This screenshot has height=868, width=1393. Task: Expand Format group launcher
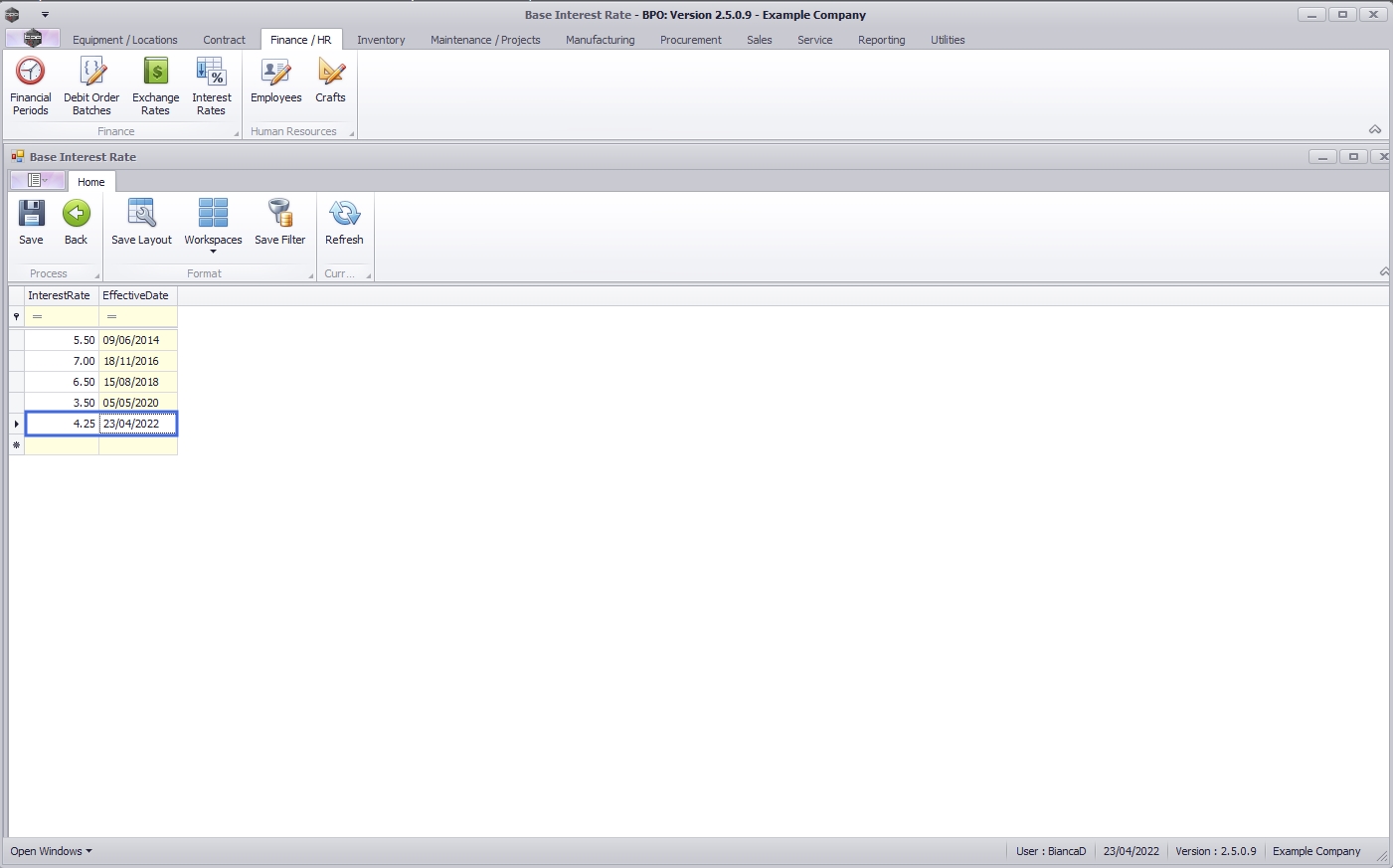(311, 275)
